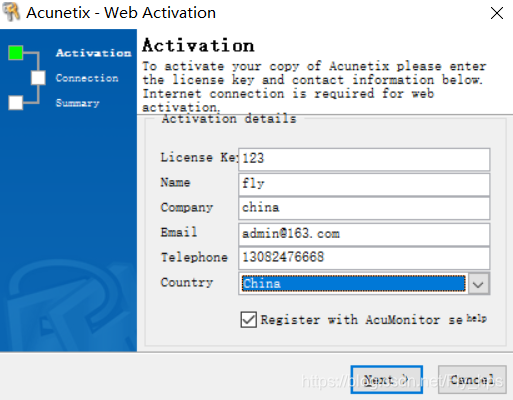Click the Activation heading text

pyautogui.click(x=198, y=46)
